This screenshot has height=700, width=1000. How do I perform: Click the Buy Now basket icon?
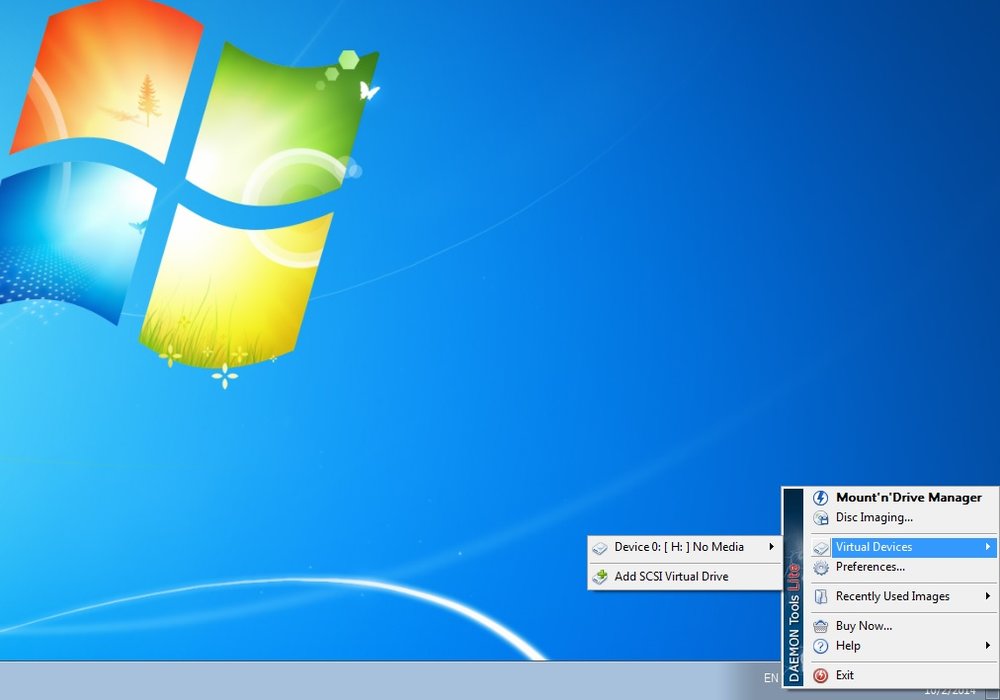[x=821, y=626]
